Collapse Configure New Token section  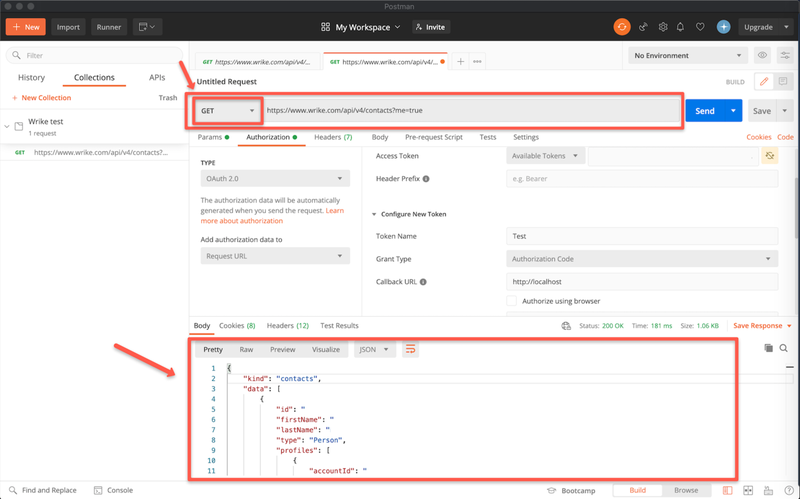pos(374,214)
